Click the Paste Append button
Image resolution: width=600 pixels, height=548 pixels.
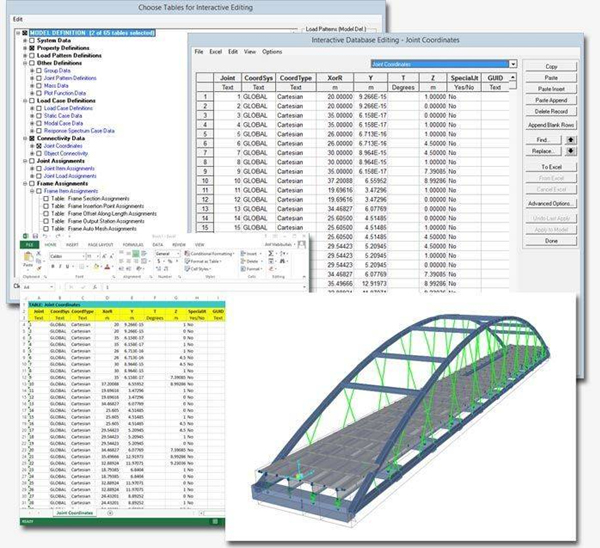coord(551,100)
